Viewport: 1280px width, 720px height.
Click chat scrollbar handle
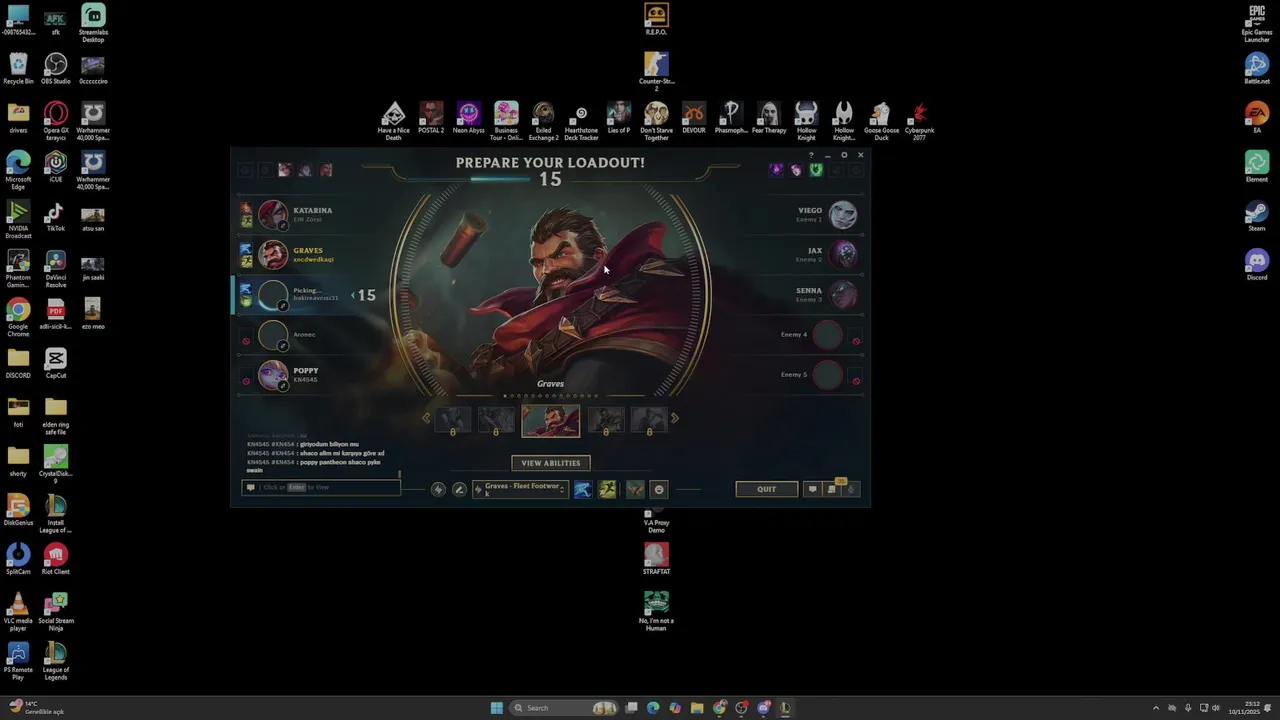tap(399, 474)
